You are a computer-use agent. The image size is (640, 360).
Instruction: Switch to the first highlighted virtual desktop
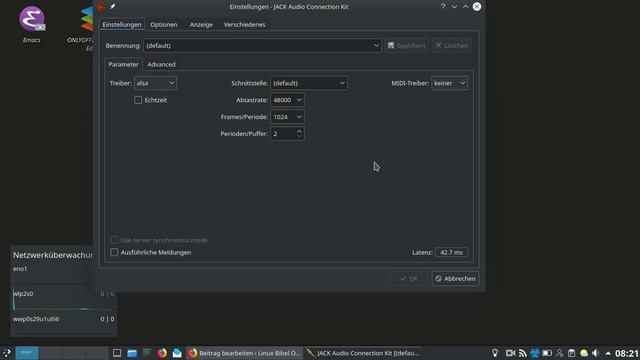point(27,353)
